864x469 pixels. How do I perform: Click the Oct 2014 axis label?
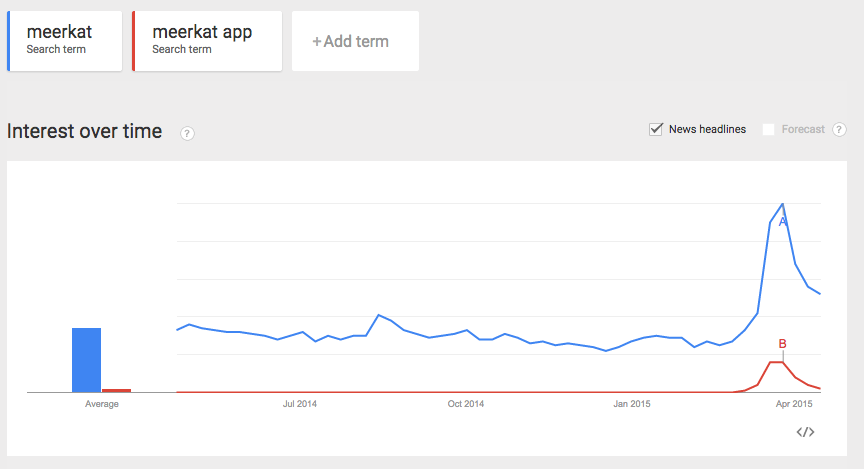pos(466,404)
